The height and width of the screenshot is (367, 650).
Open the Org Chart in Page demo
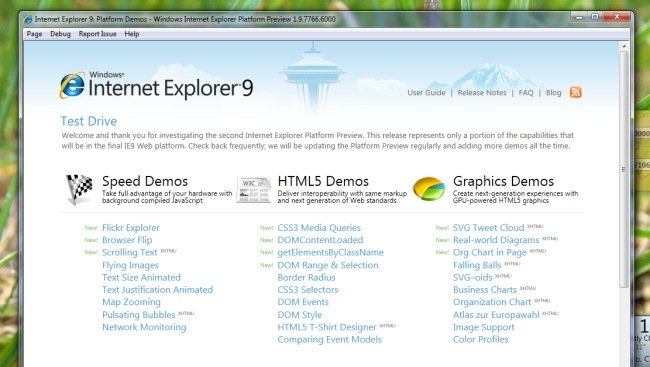(490, 252)
